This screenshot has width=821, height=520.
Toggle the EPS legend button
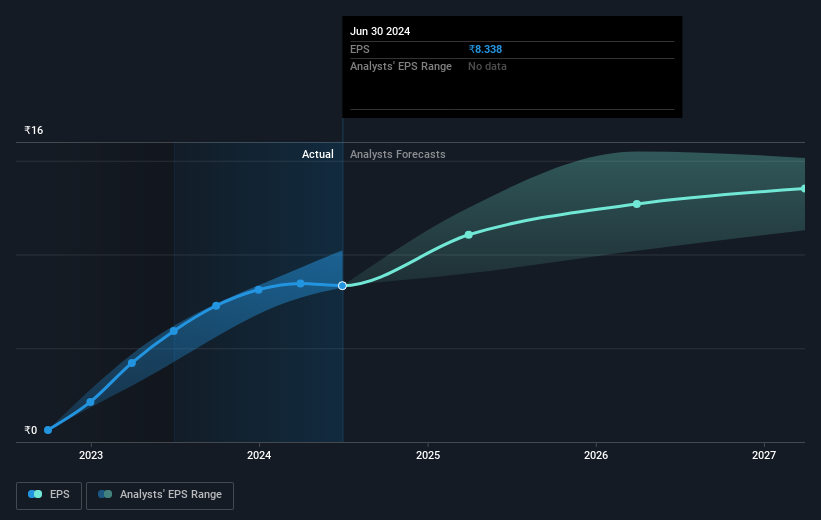[49, 495]
